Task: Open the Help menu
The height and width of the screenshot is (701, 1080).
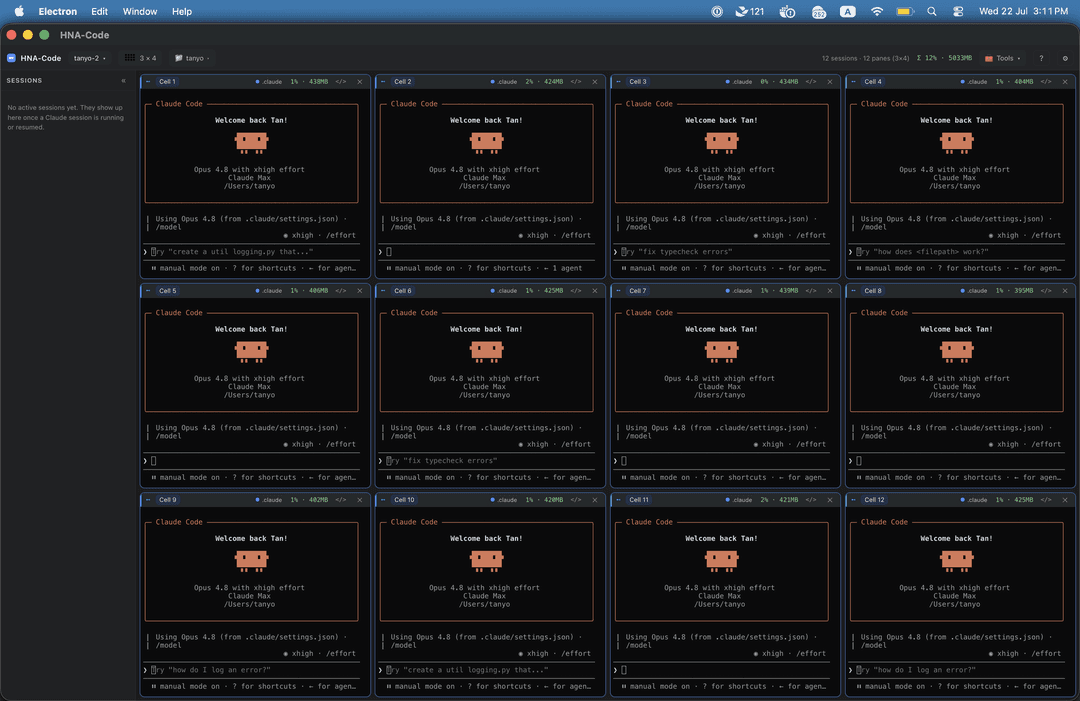Action: [182, 12]
